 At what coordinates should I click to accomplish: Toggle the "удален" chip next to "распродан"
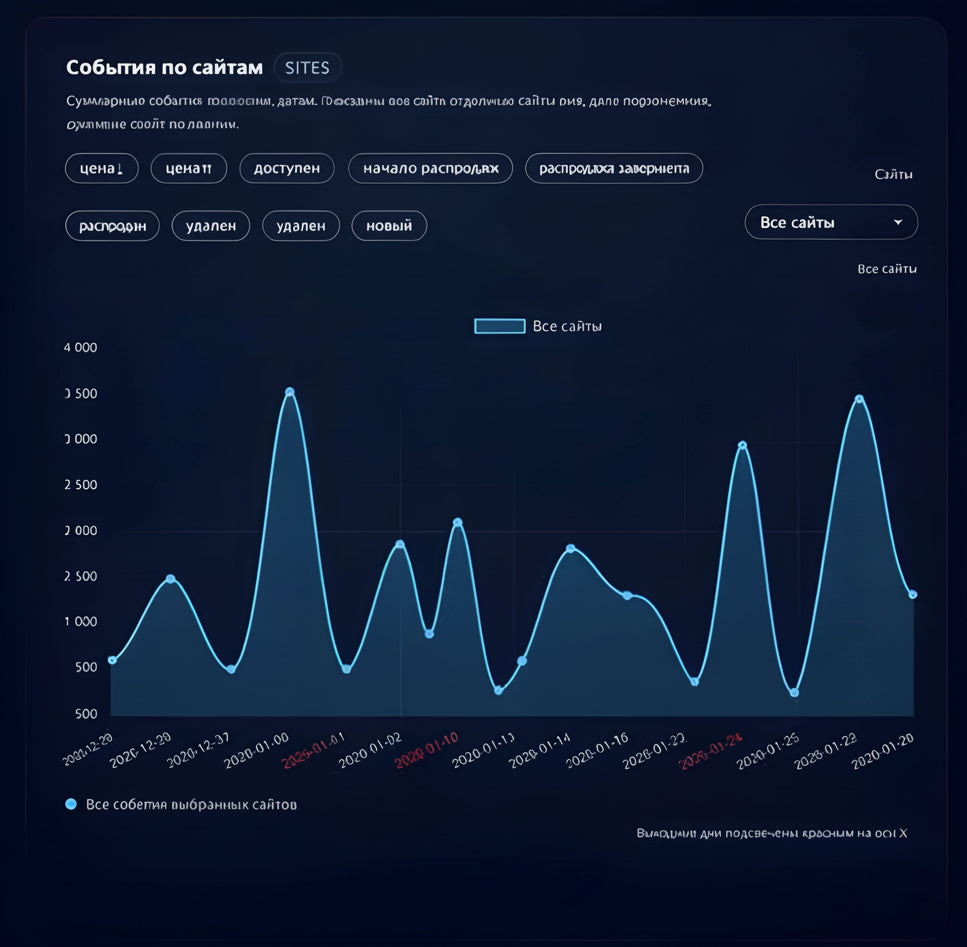click(211, 226)
